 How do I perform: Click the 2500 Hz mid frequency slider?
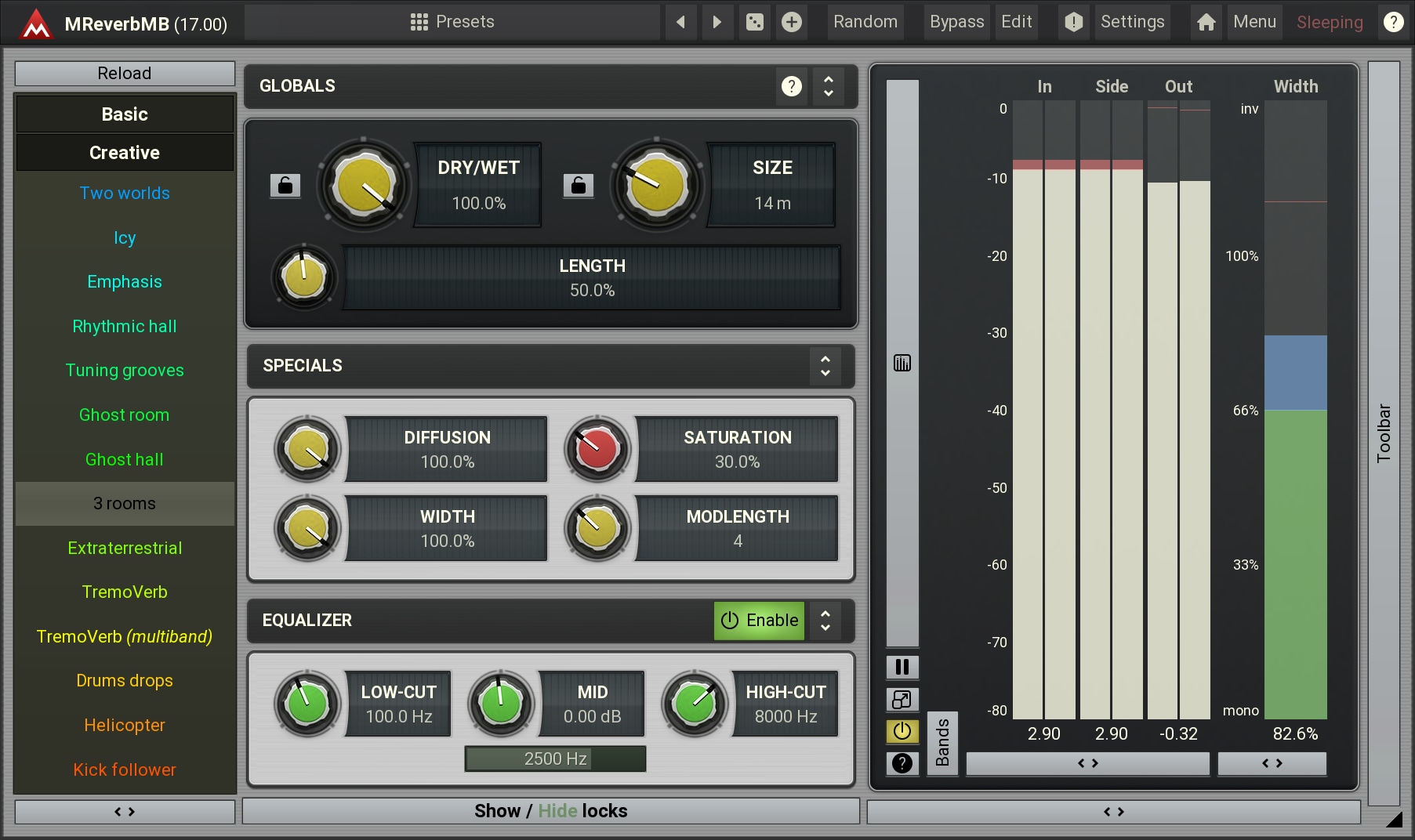click(x=555, y=759)
